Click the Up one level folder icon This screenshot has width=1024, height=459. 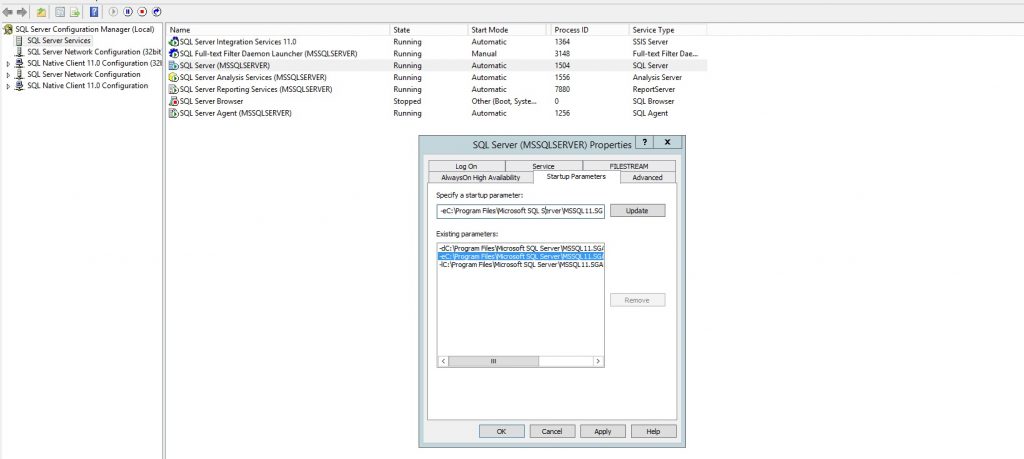42,12
